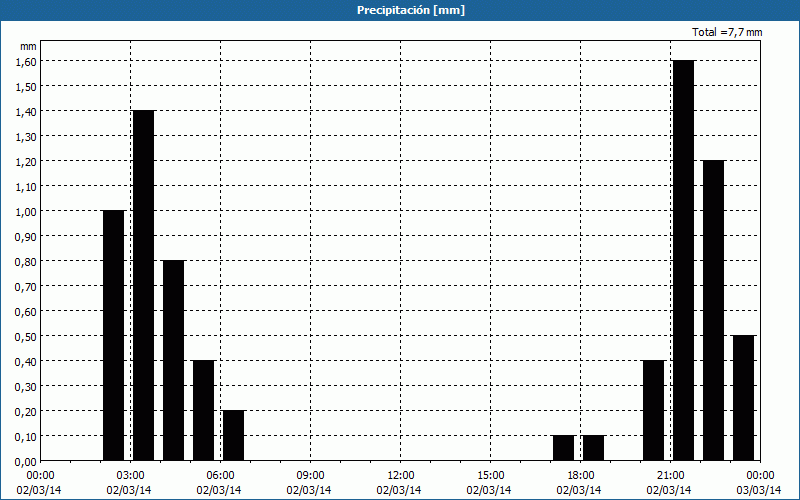Click the 0,10 mm bar just before 18:00
The image size is (800, 500).
tap(564, 448)
